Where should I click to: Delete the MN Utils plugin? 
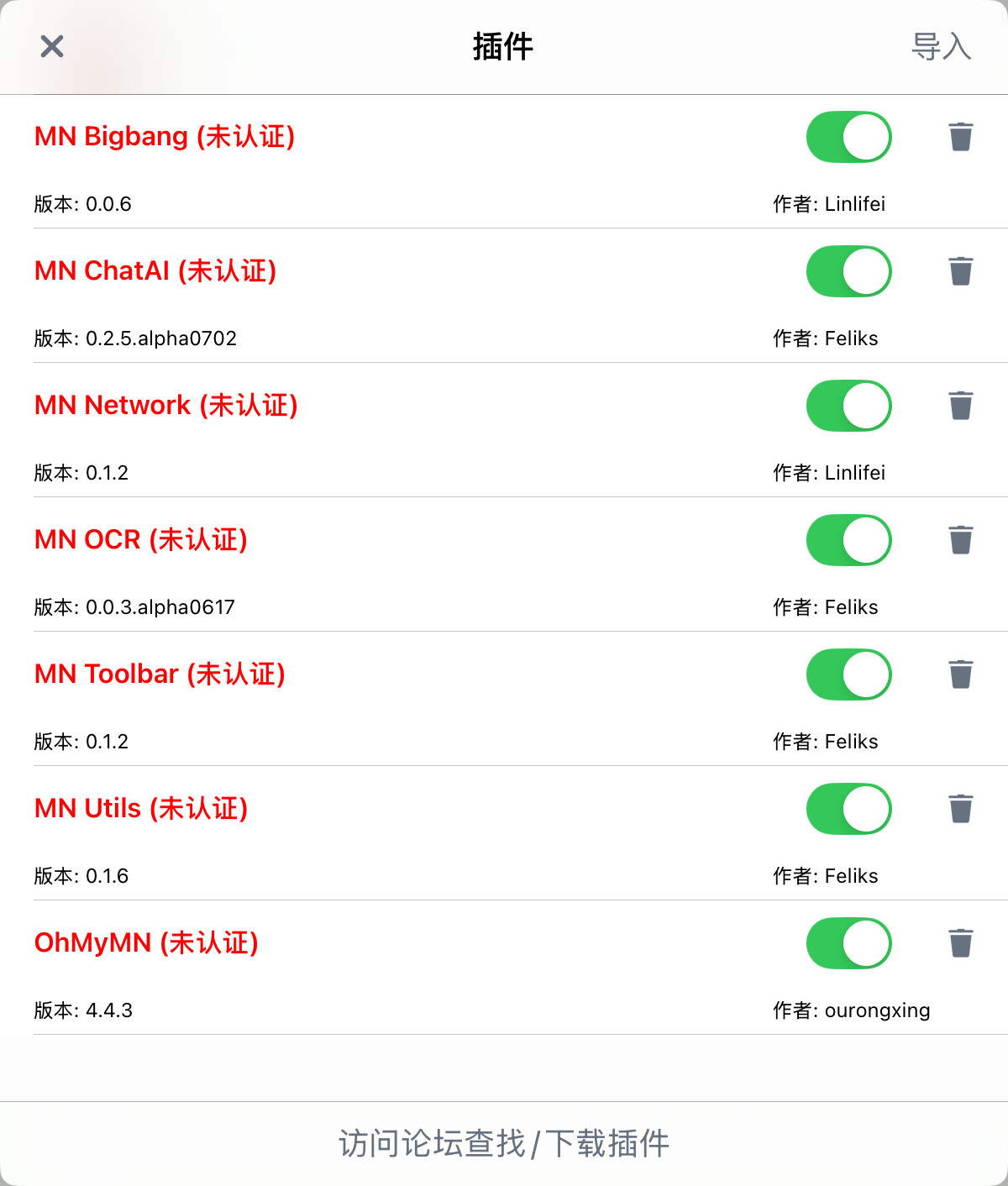[960, 809]
